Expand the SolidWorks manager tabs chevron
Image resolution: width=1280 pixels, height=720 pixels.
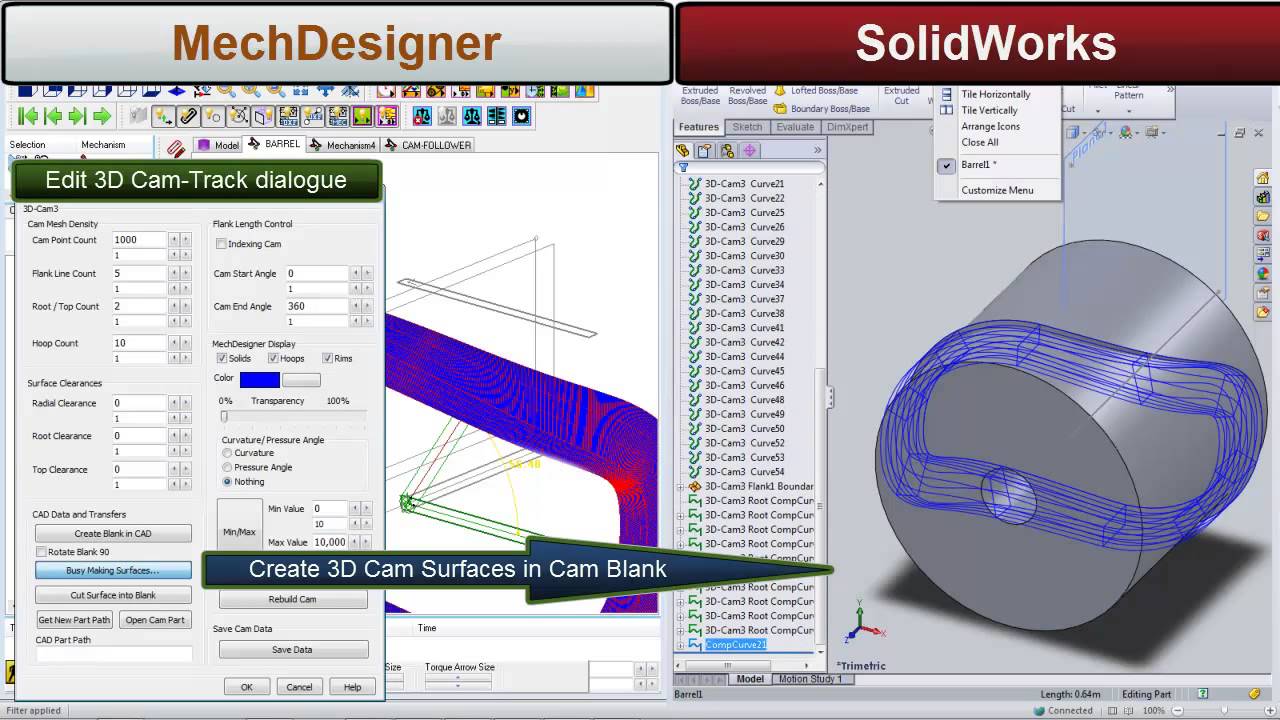[x=817, y=150]
